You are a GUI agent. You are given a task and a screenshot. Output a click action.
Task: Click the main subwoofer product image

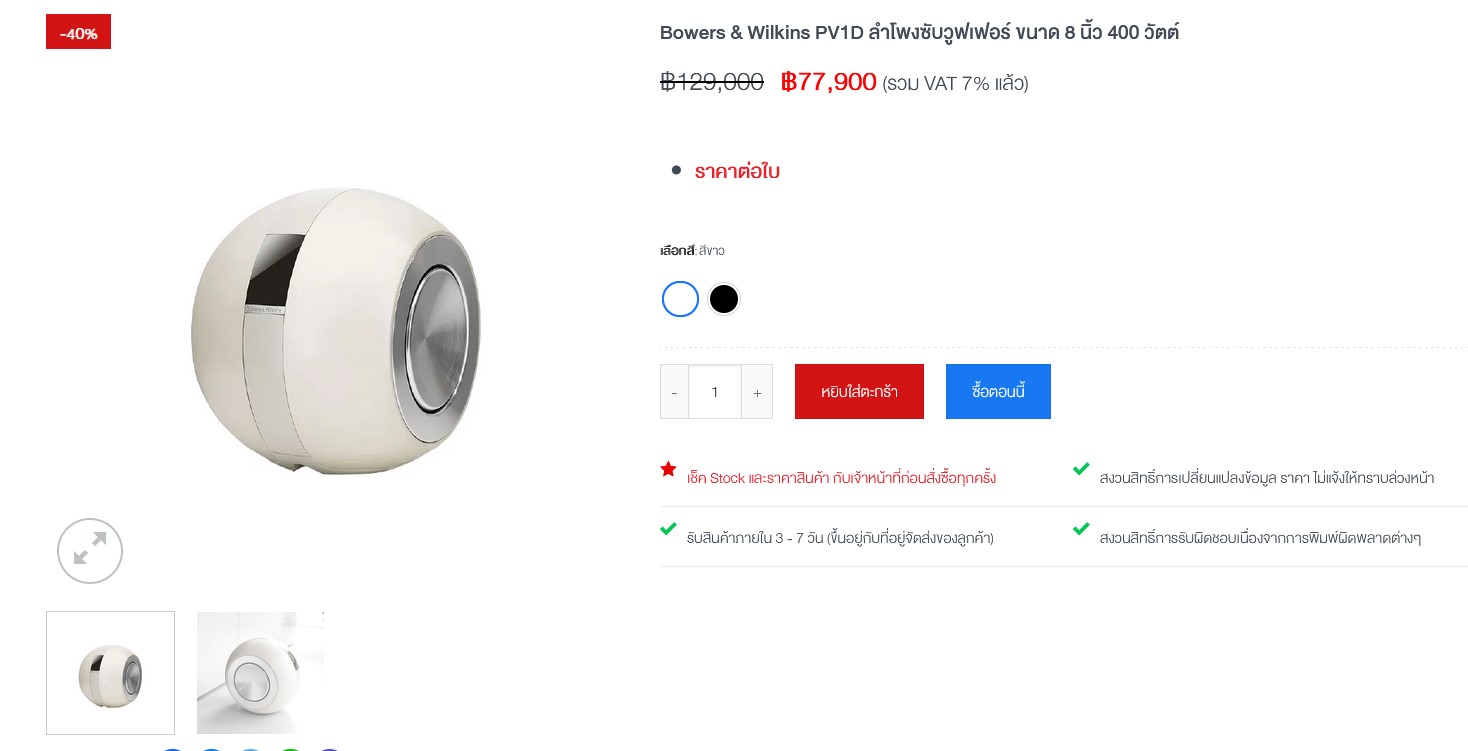[x=336, y=330]
